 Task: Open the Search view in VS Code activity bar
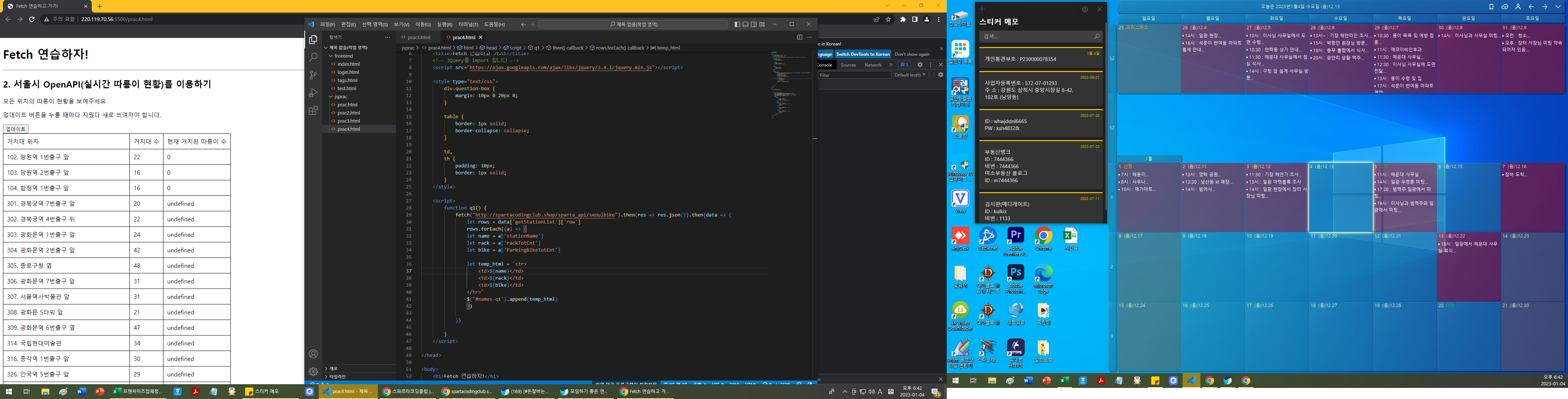coord(313,57)
